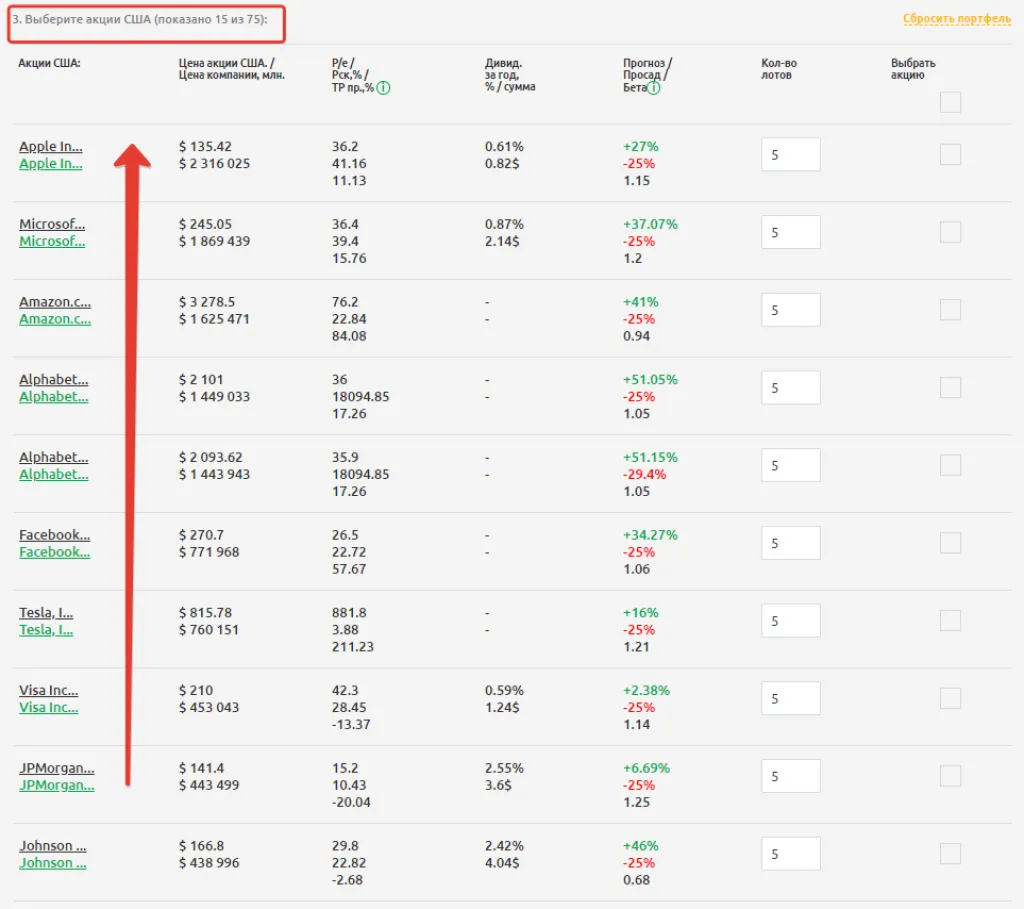Click the black underlined JPMorgan name link
This screenshot has width=1024, height=909.
point(56,768)
